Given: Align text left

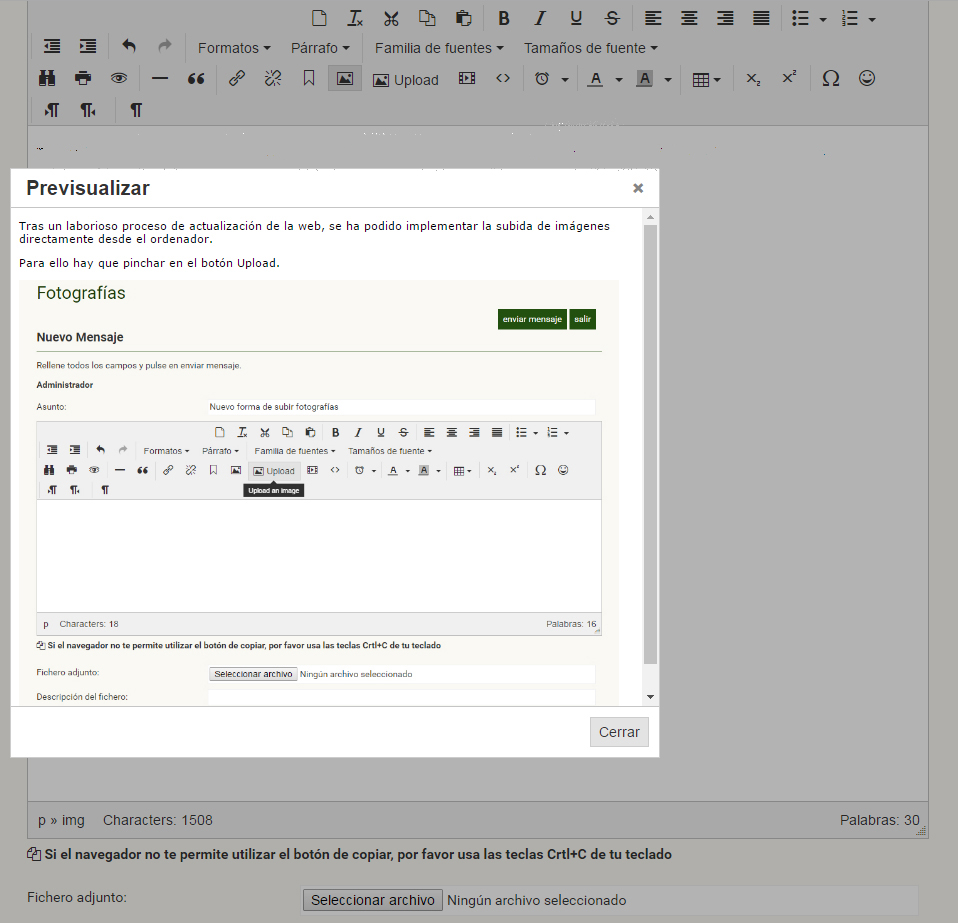Looking at the screenshot, I should 653,18.
